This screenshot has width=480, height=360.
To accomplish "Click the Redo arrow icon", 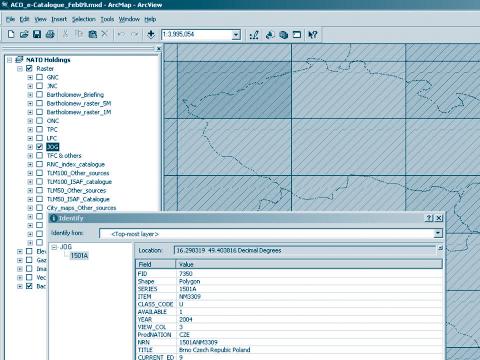I will [x=134, y=34].
